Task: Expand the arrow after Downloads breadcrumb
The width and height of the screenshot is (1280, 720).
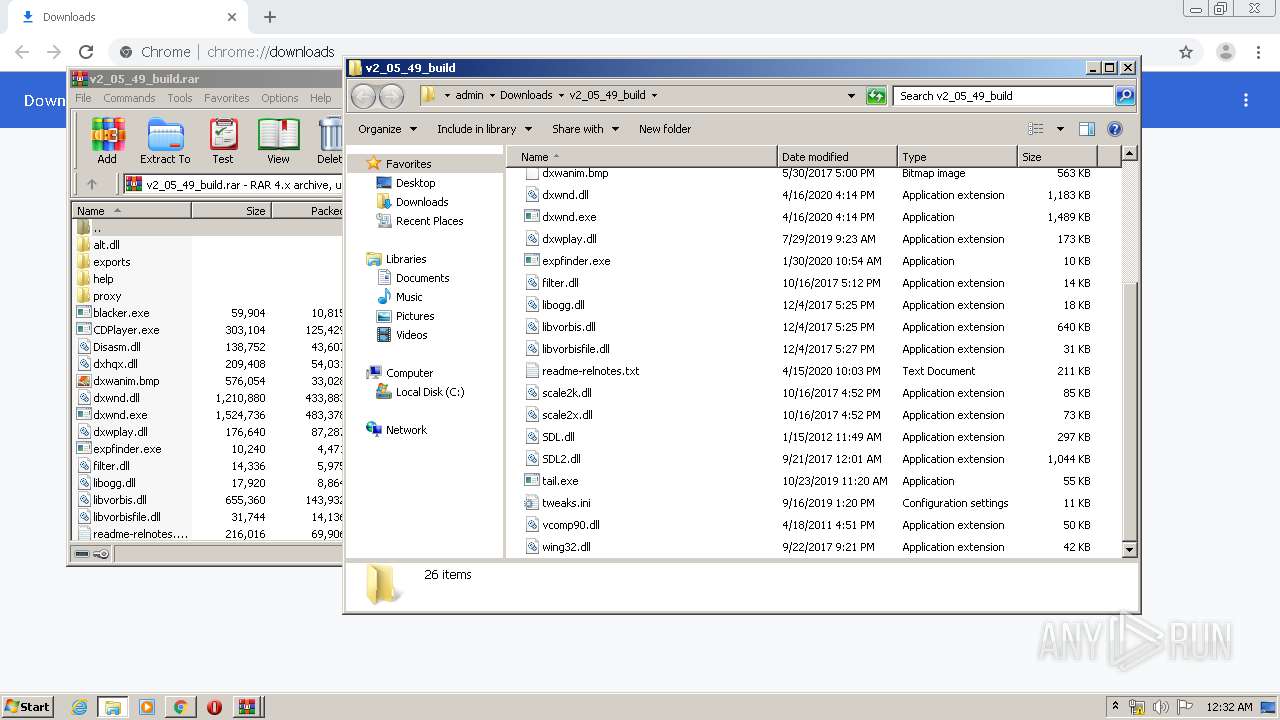Action: point(561,96)
